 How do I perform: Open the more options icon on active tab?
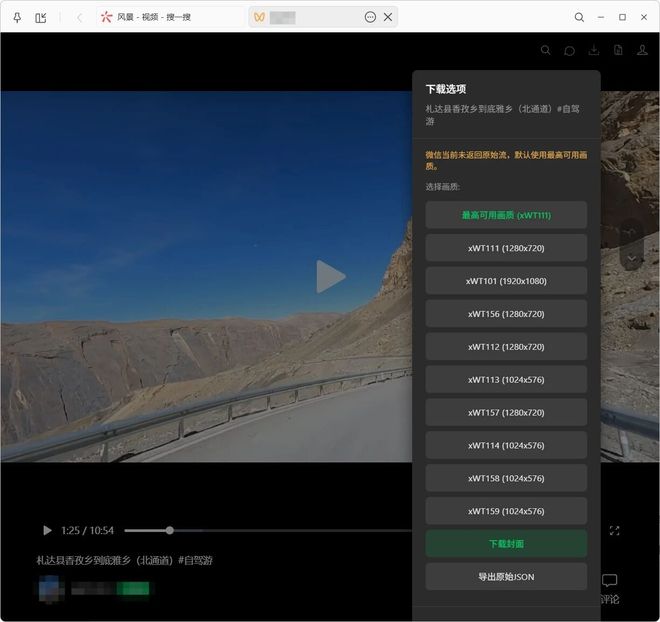[370, 17]
